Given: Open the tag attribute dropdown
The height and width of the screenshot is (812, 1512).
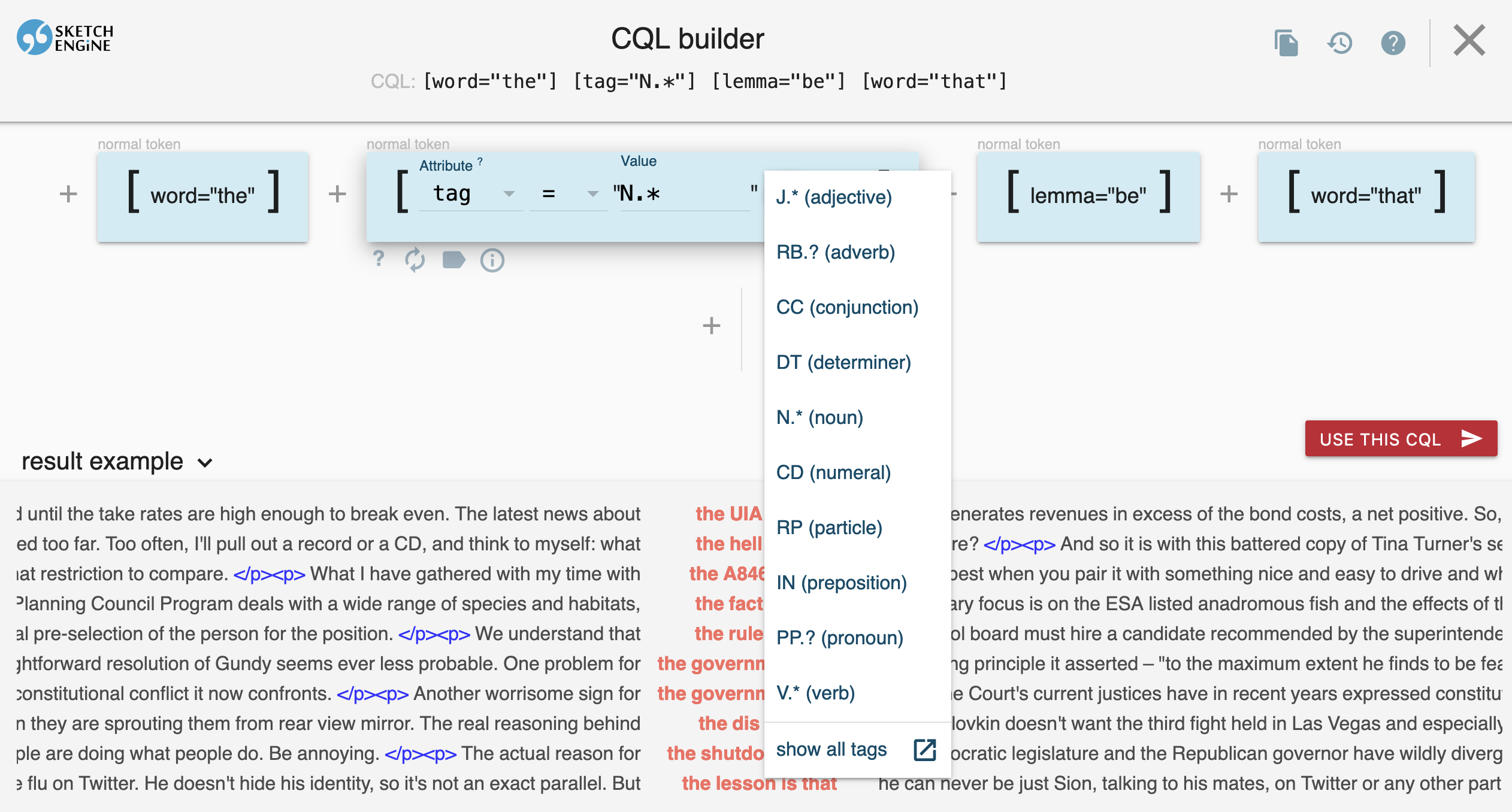Looking at the screenshot, I should coord(471,194).
